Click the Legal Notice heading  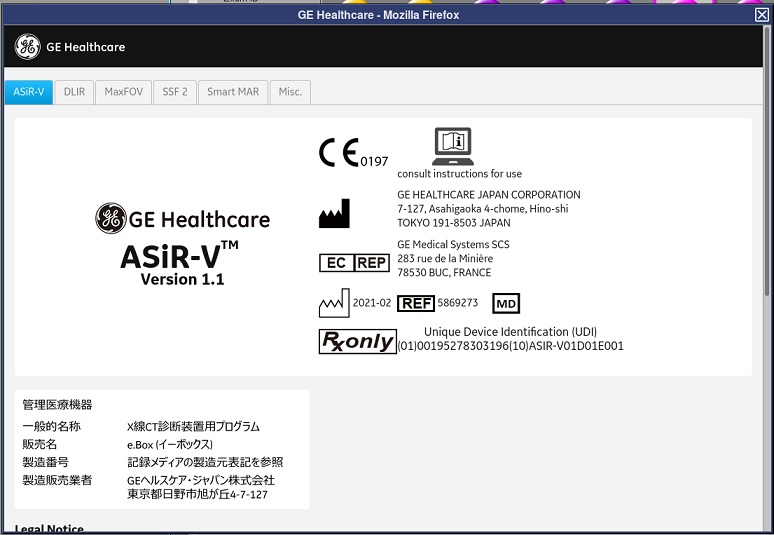pos(49,528)
